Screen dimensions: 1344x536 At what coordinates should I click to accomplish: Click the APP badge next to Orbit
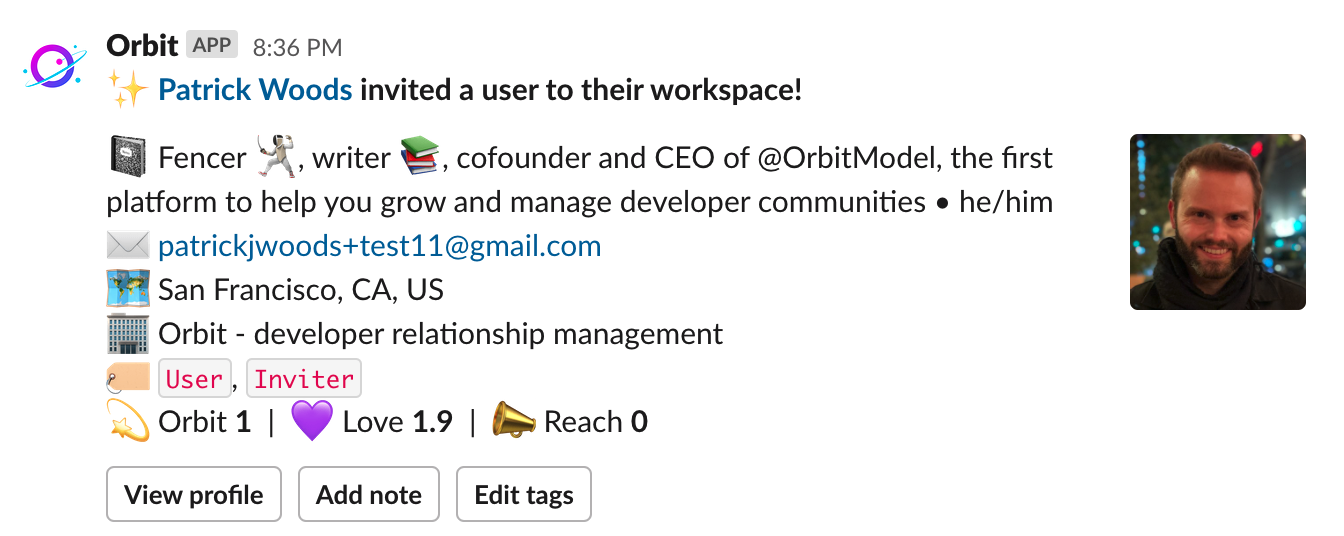212,45
